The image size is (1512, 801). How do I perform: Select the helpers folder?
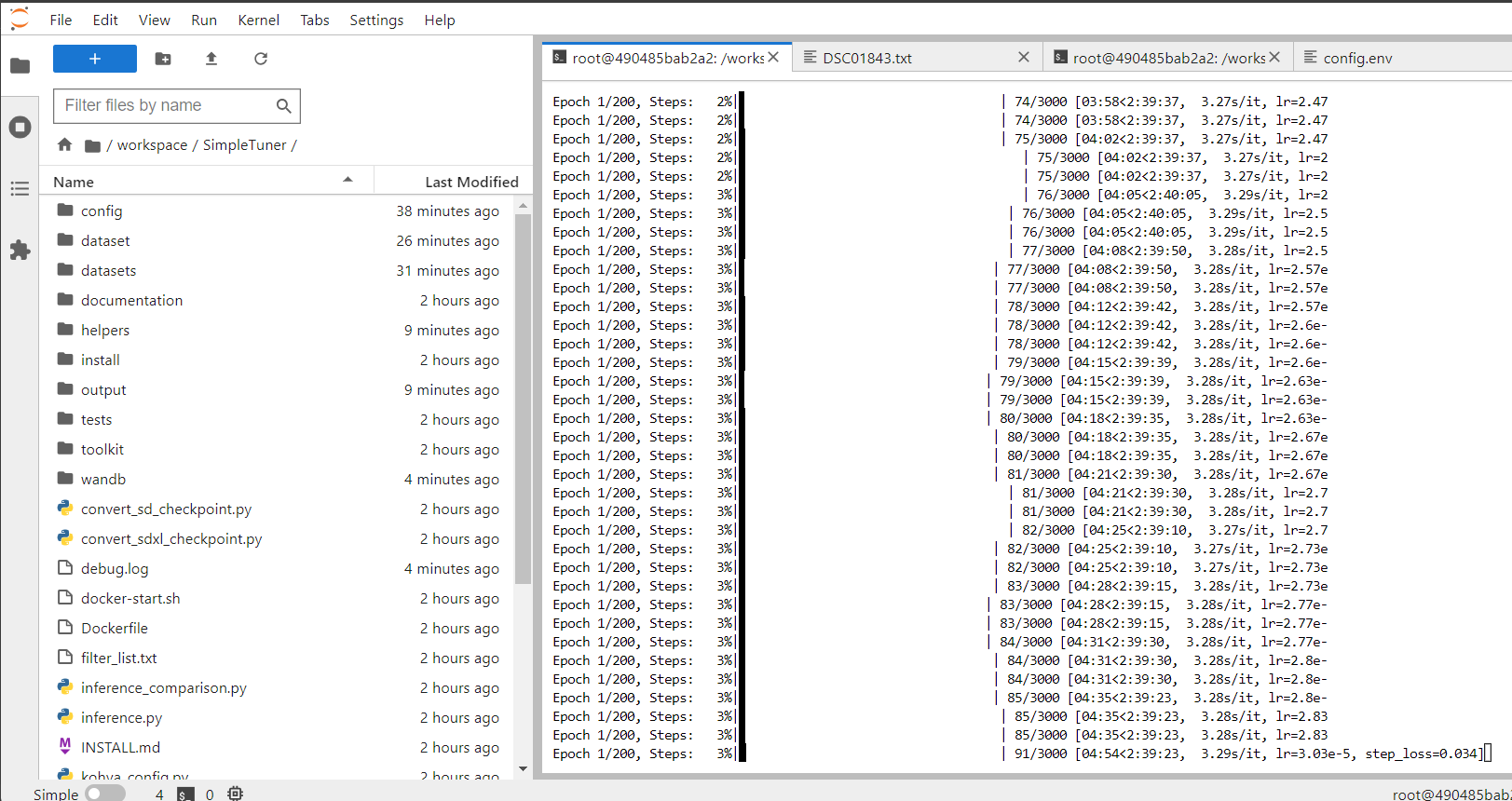coord(278,330)
